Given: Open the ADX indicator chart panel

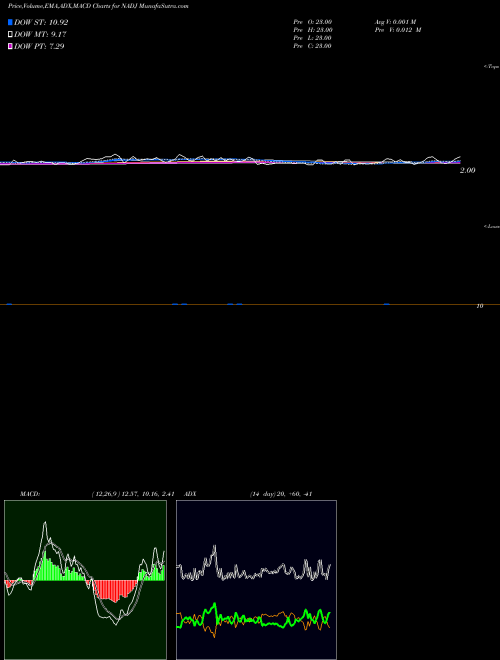Looking at the screenshot, I should [256, 580].
